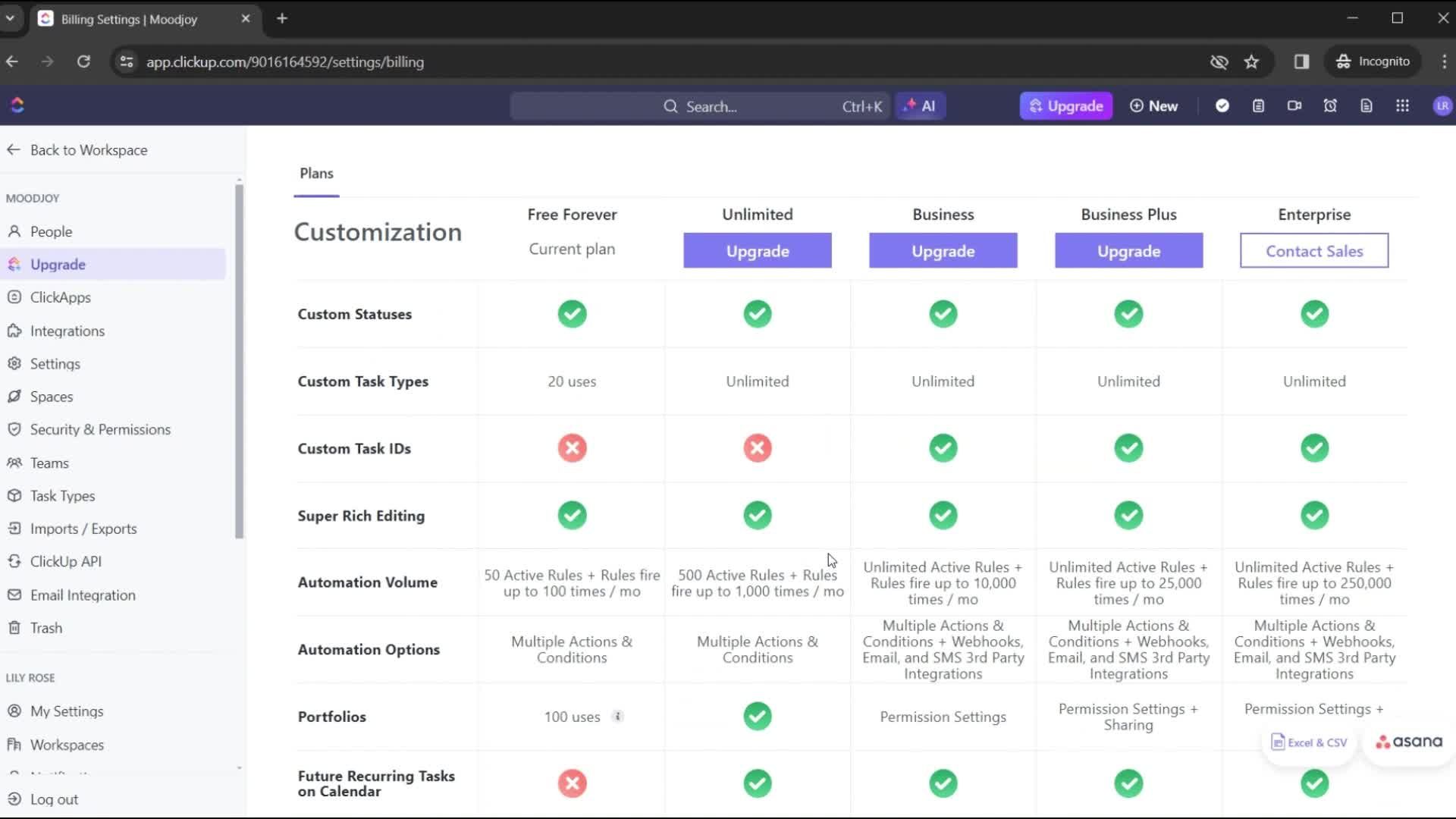Viewport: 1456px width, 819px height.
Task: Open the docs icon in header
Action: click(1367, 106)
